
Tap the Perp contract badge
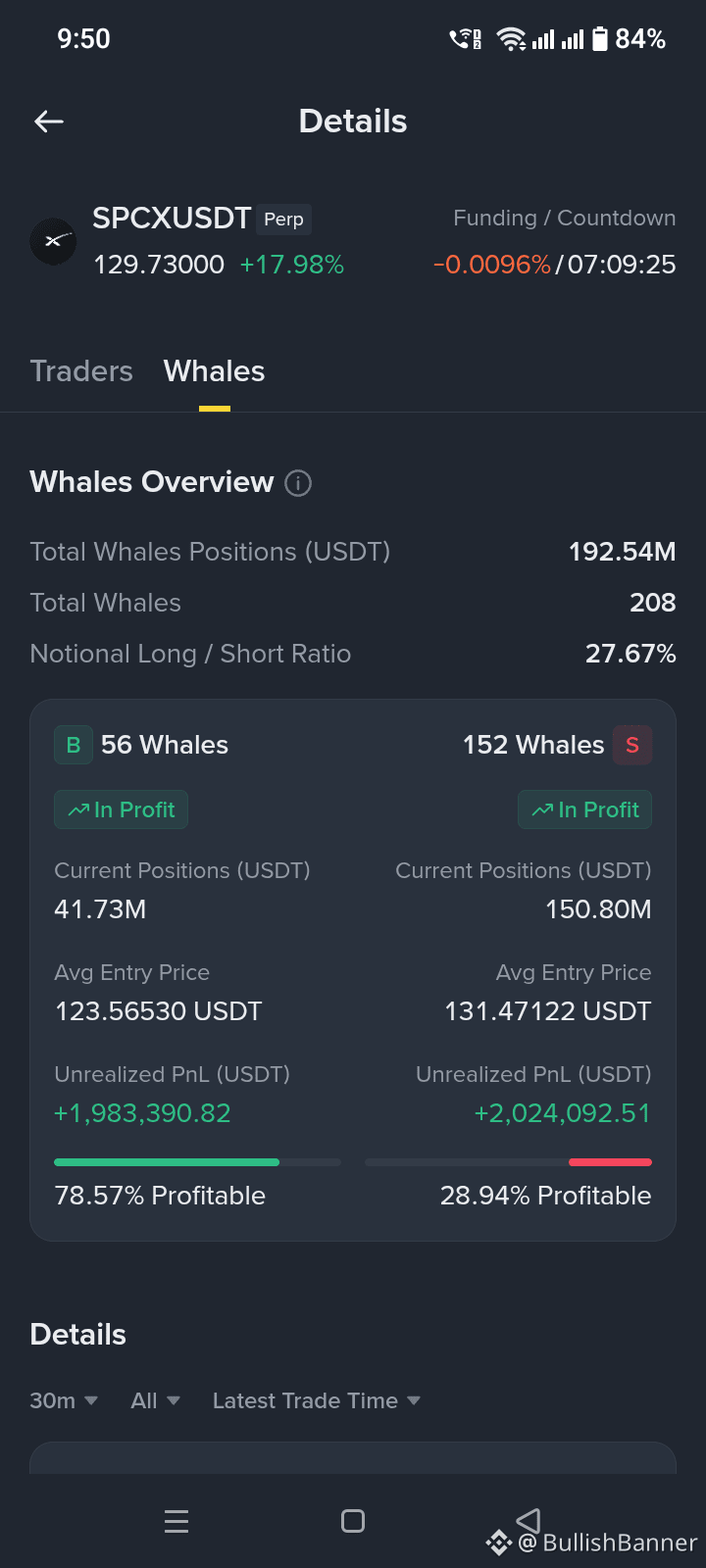(x=284, y=220)
